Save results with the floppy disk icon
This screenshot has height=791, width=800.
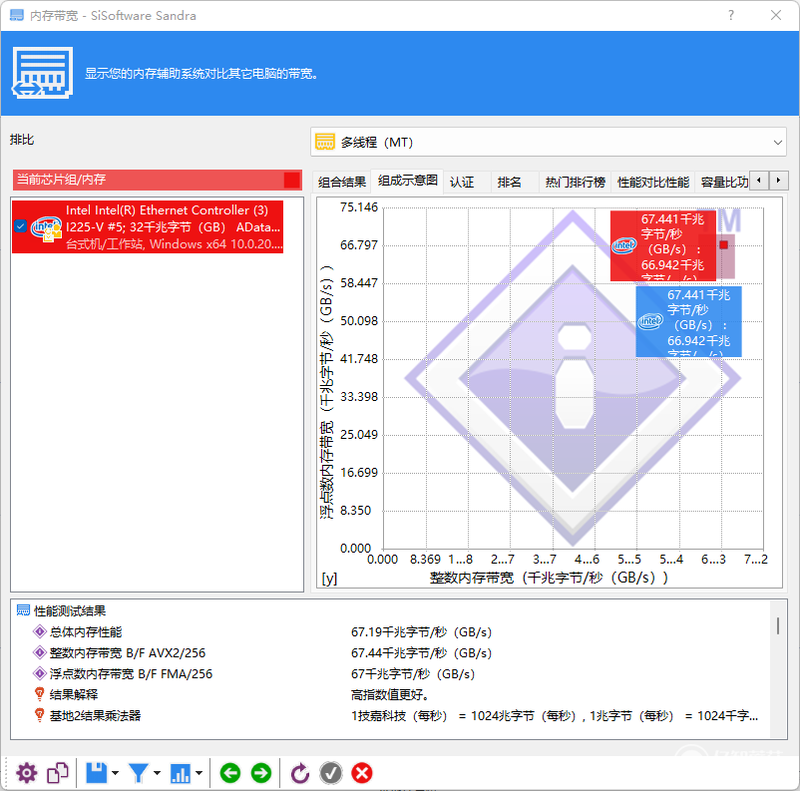(96, 773)
